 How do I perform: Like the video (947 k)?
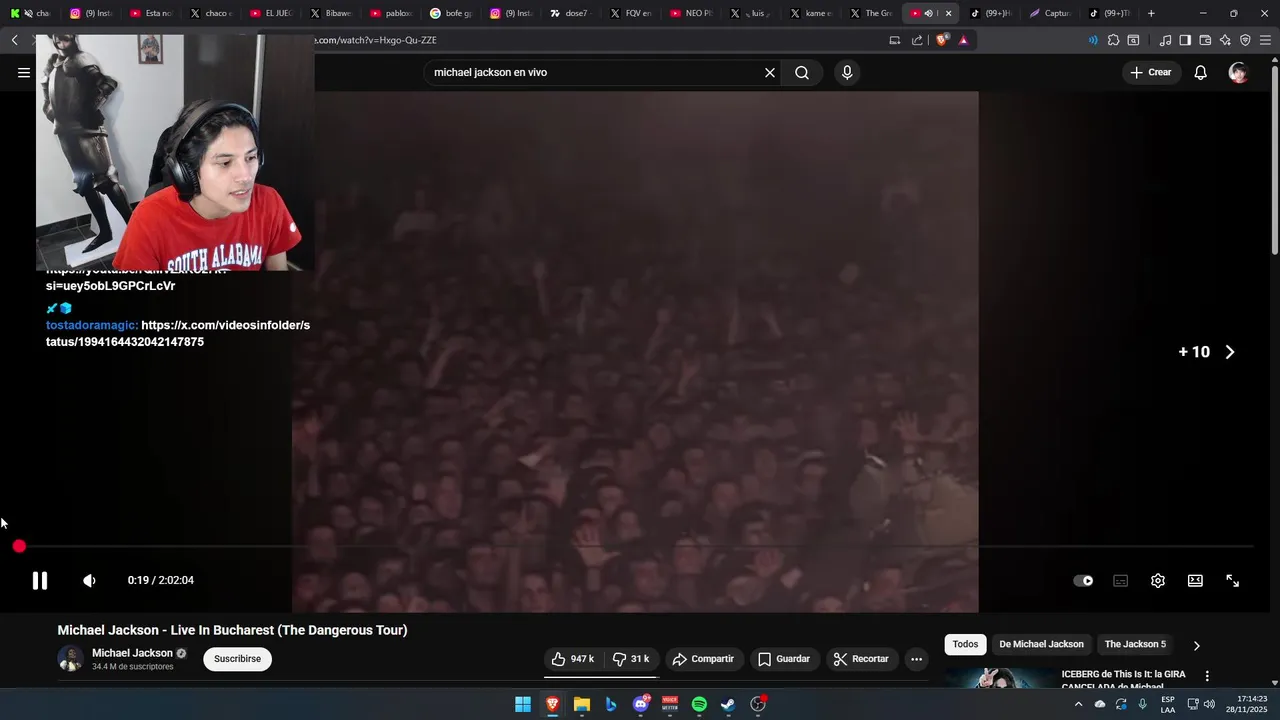[x=572, y=659]
